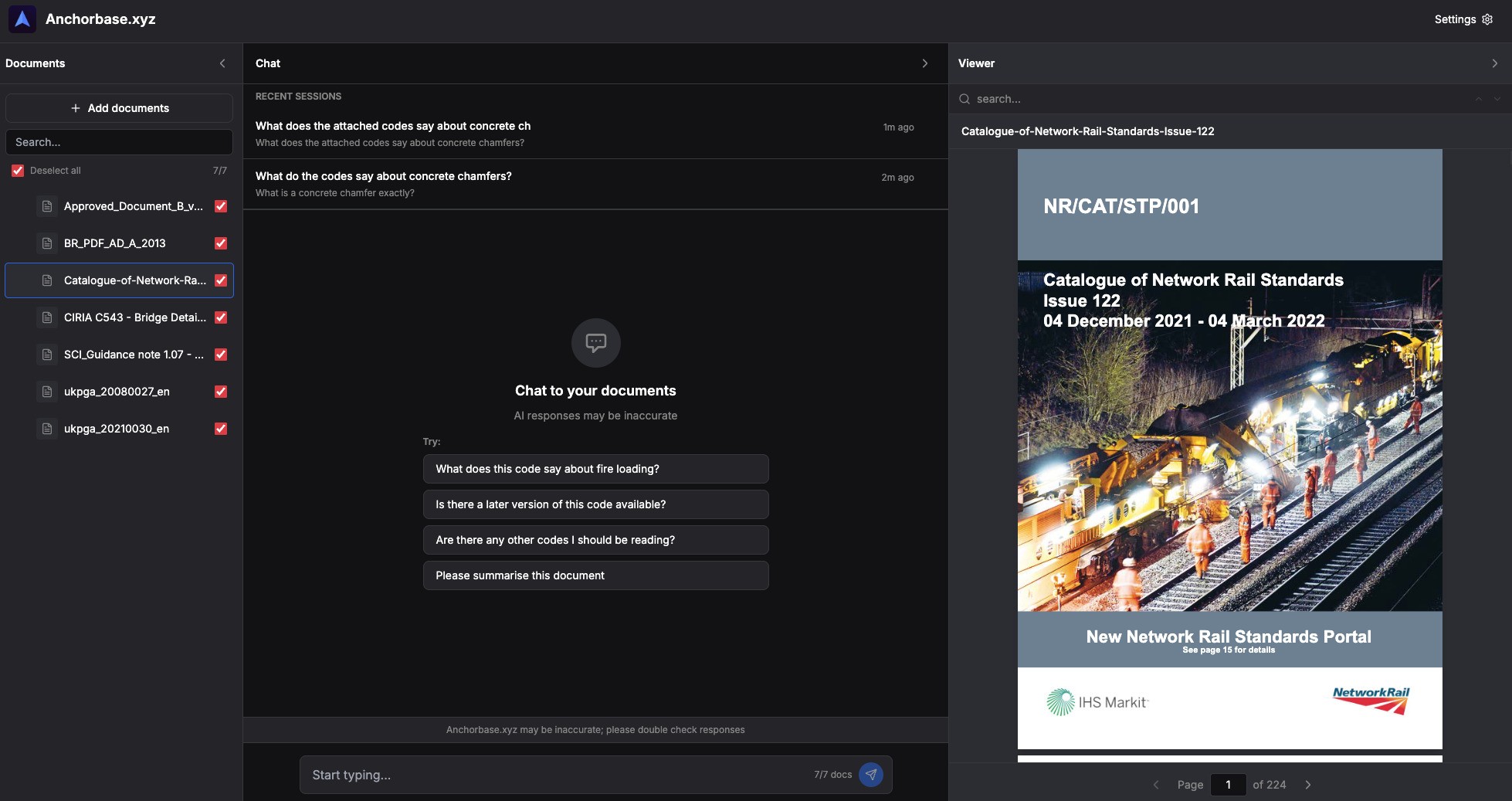Click the file icon beside Catalogue-of-Network-Ra
The height and width of the screenshot is (801, 1512).
tap(47, 280)
